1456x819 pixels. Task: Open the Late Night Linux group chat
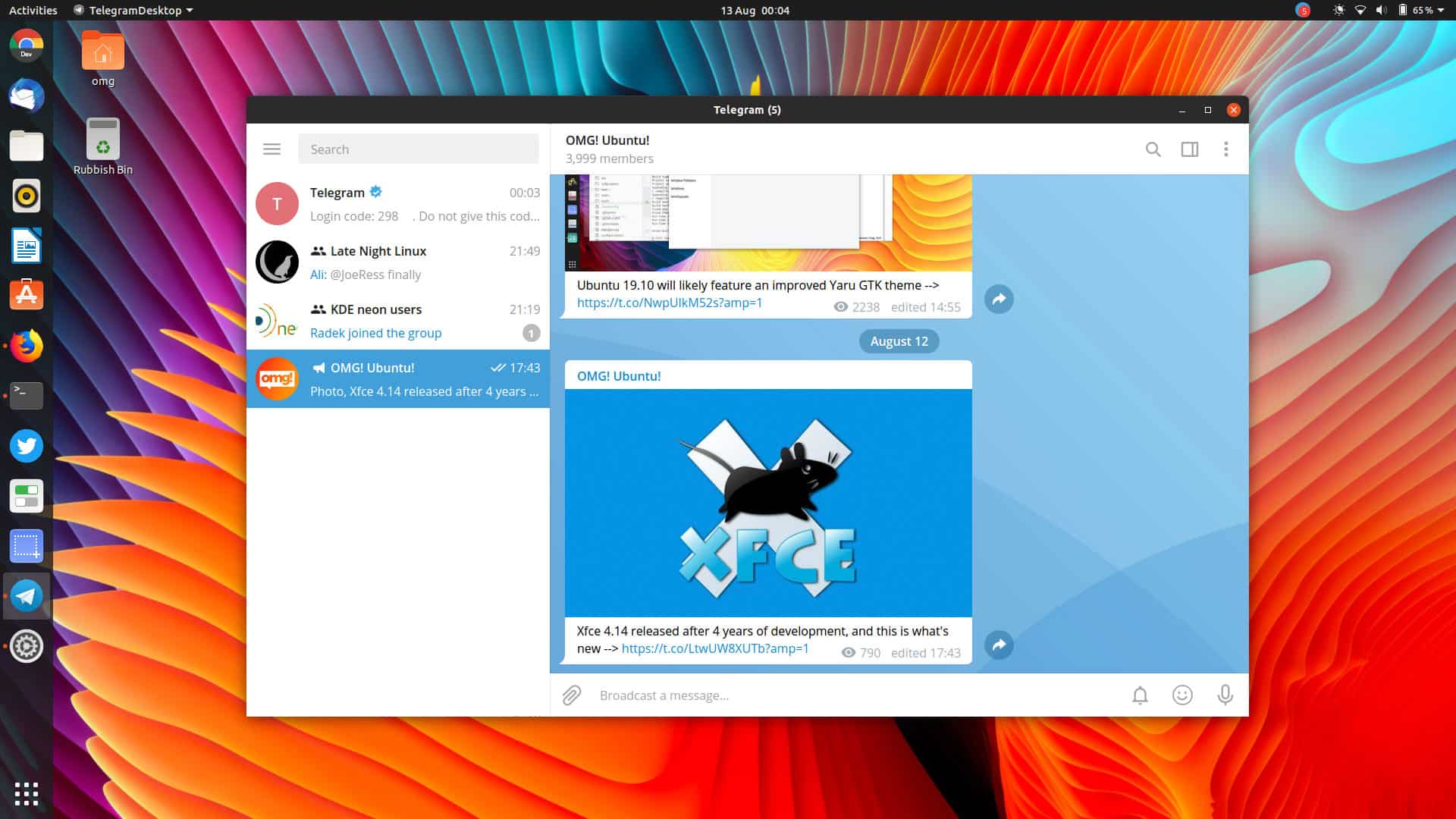tap(398, 262)
